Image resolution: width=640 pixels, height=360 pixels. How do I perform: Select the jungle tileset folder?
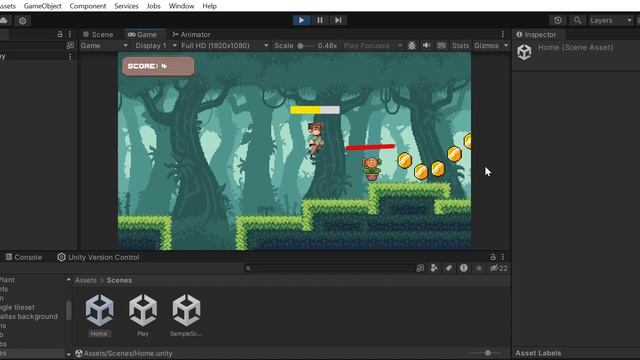tap(18, 307)
